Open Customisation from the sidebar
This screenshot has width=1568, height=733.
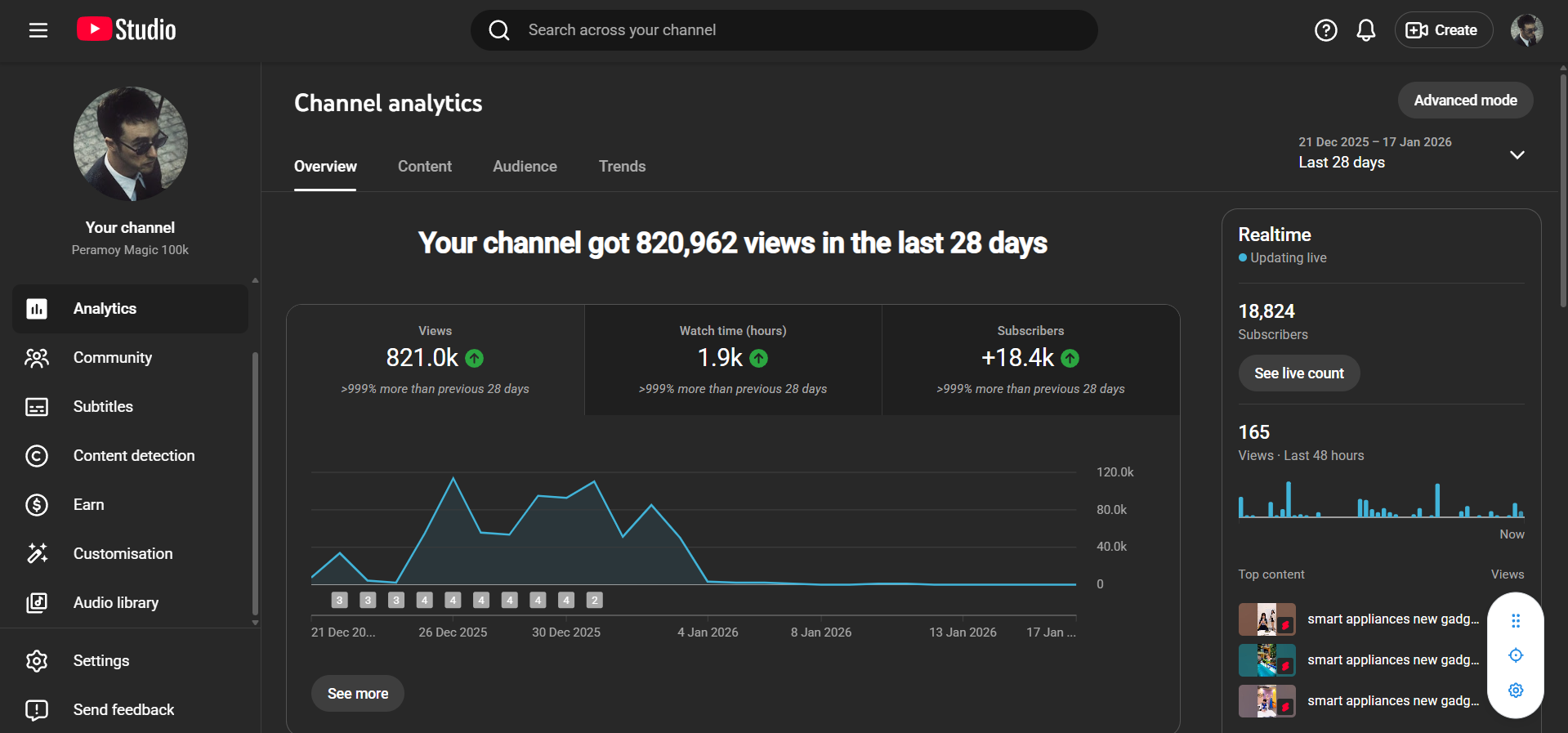tap(123, 554)
